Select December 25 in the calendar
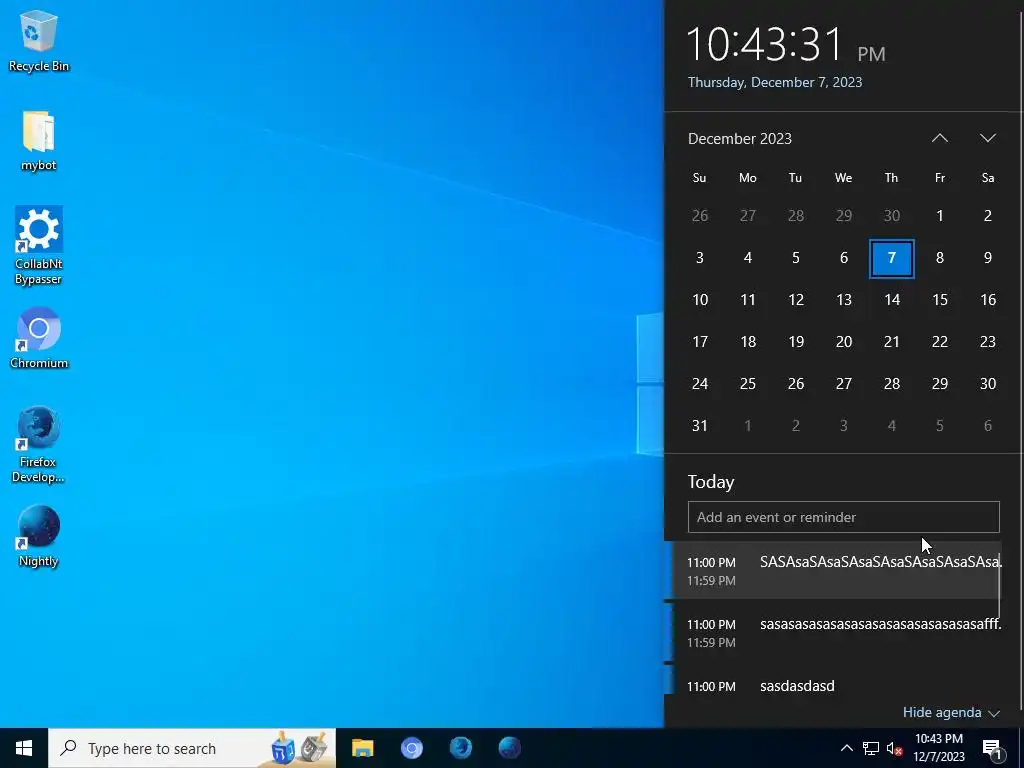This screenshot has height=768, width=1024. [748, 383]
